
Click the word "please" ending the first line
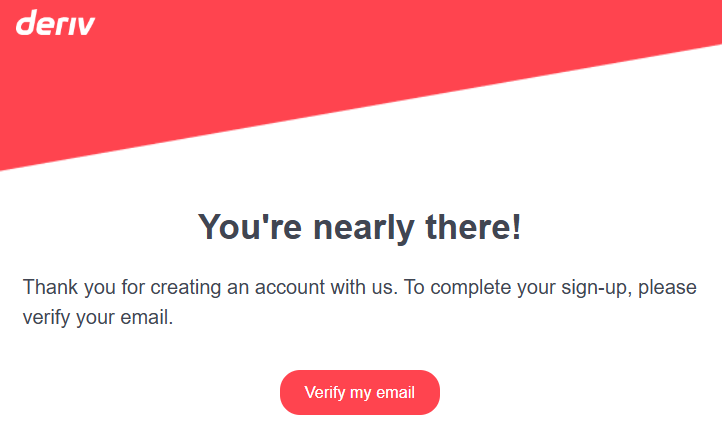[x=668, y=288]
